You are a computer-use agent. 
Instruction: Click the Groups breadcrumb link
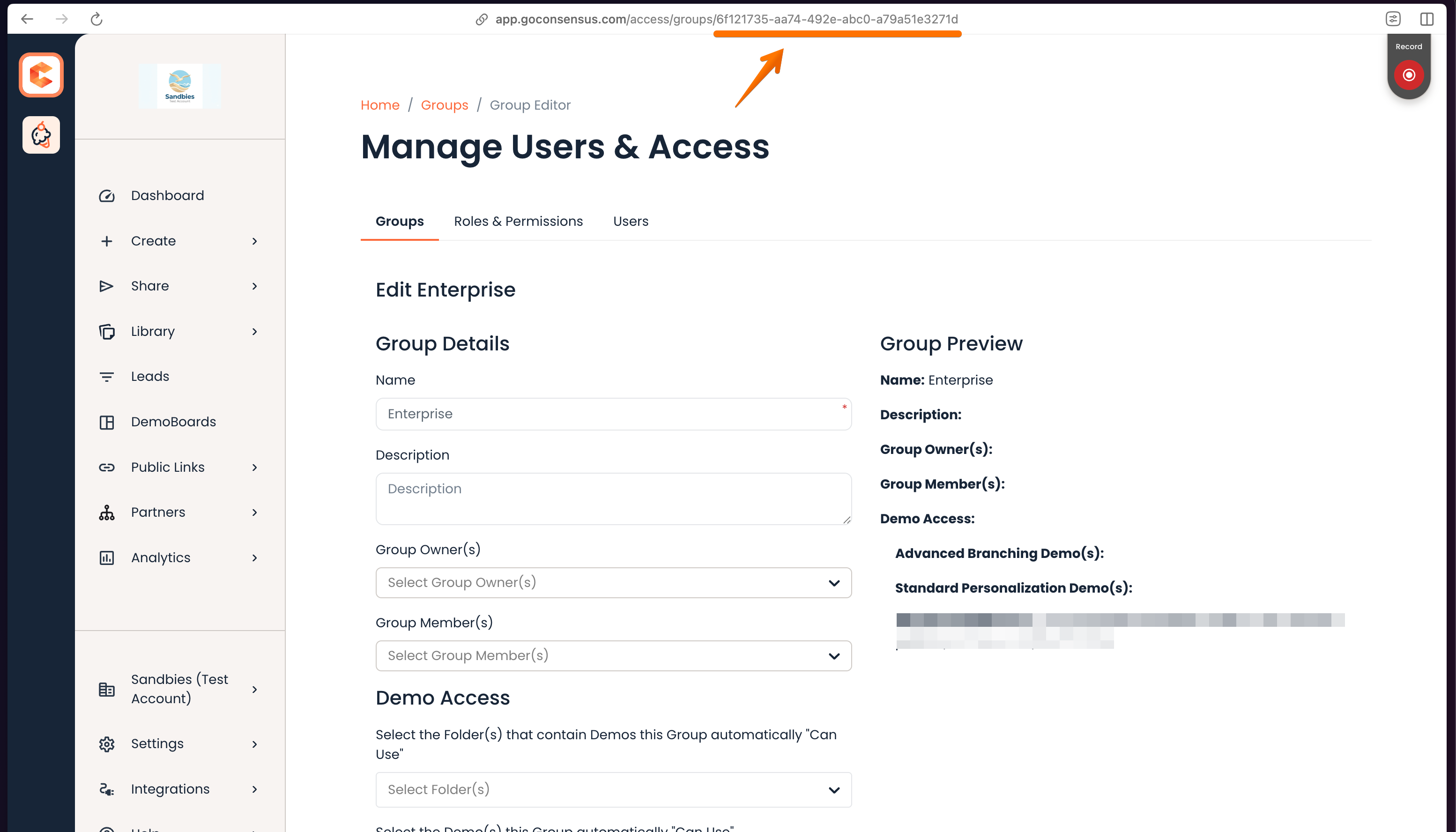[444, 105]
